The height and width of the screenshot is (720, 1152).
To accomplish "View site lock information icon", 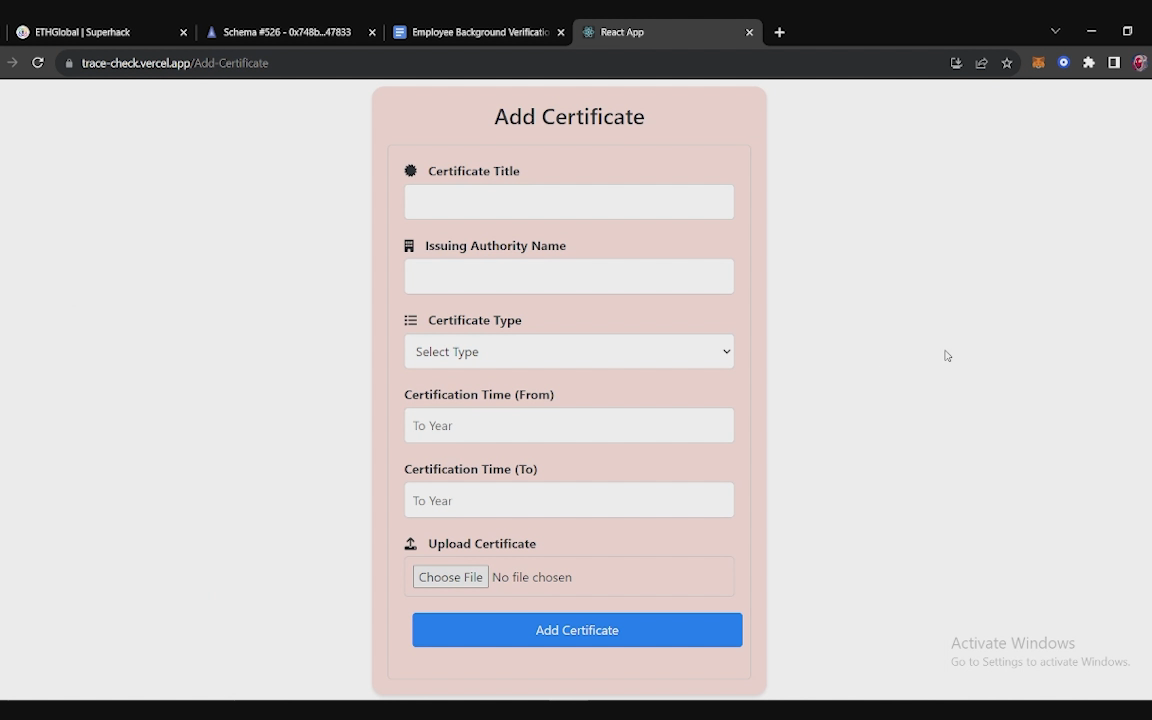I will coord(69,63).
